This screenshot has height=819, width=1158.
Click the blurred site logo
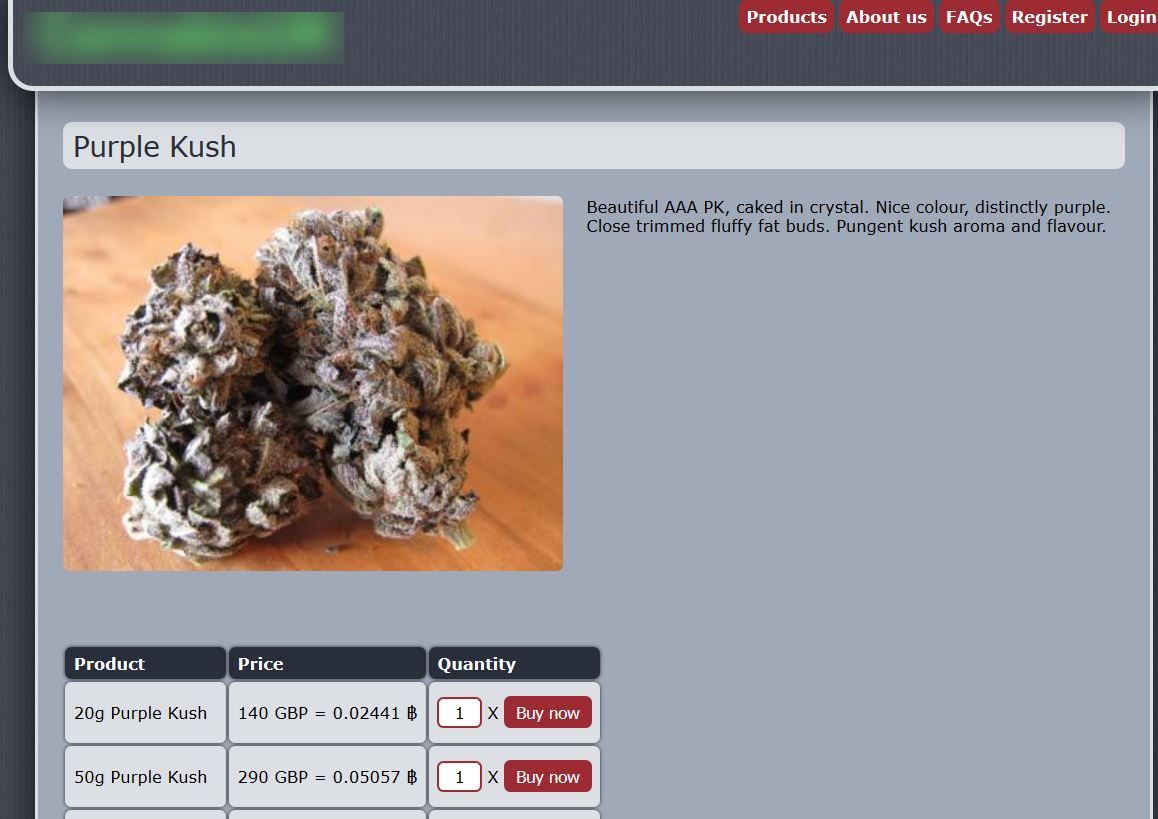[184, 36]
